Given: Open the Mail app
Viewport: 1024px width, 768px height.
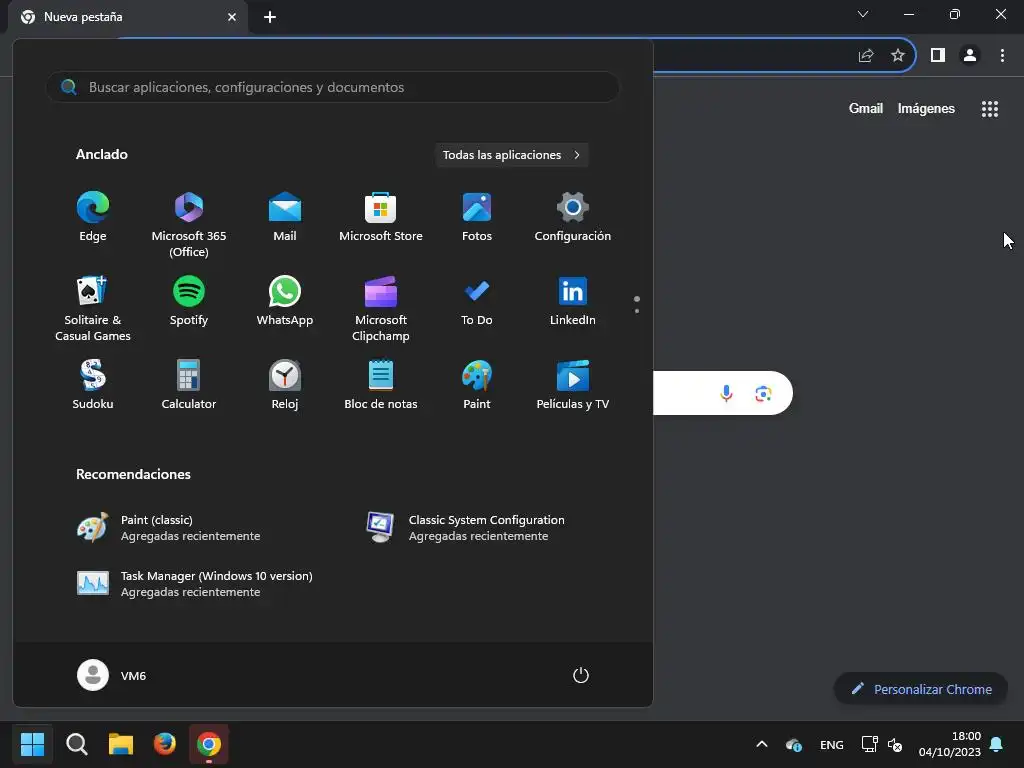Looking at the screenshot, I should point(285,217).
